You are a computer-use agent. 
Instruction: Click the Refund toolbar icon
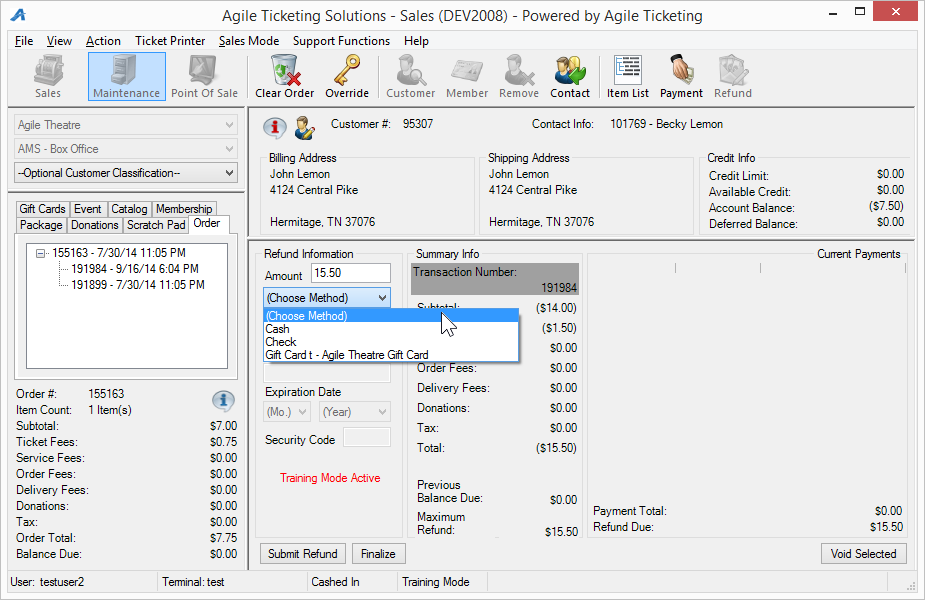click(x=733, y=76)
